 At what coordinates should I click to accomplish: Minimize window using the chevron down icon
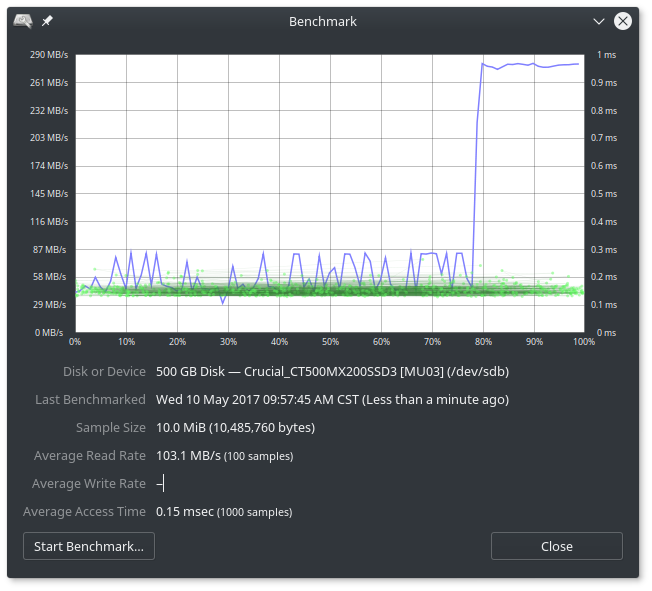click(x=598, y=21)
